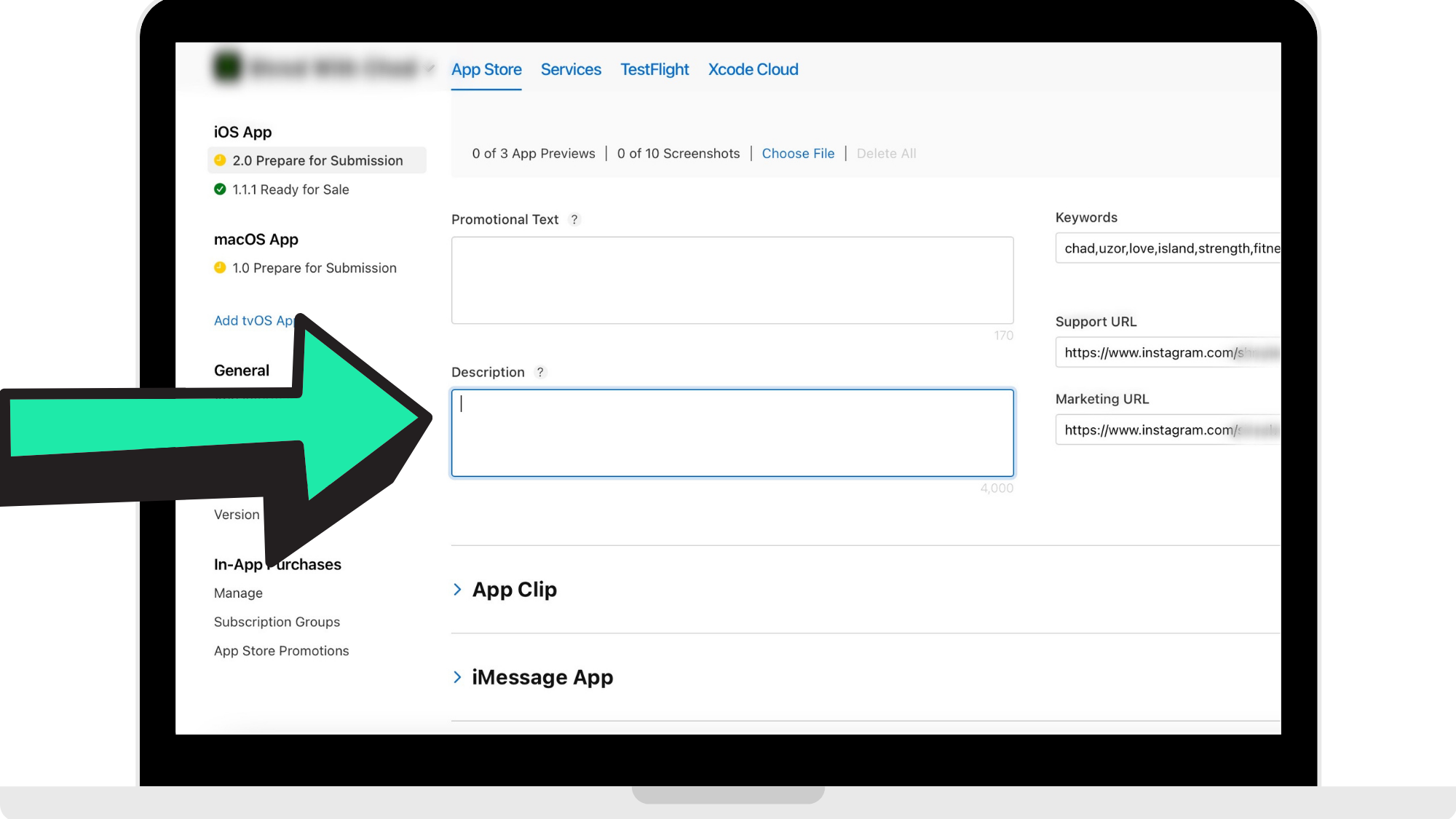
Task: Expand the App Clip section
Action: tap(457, 589)
